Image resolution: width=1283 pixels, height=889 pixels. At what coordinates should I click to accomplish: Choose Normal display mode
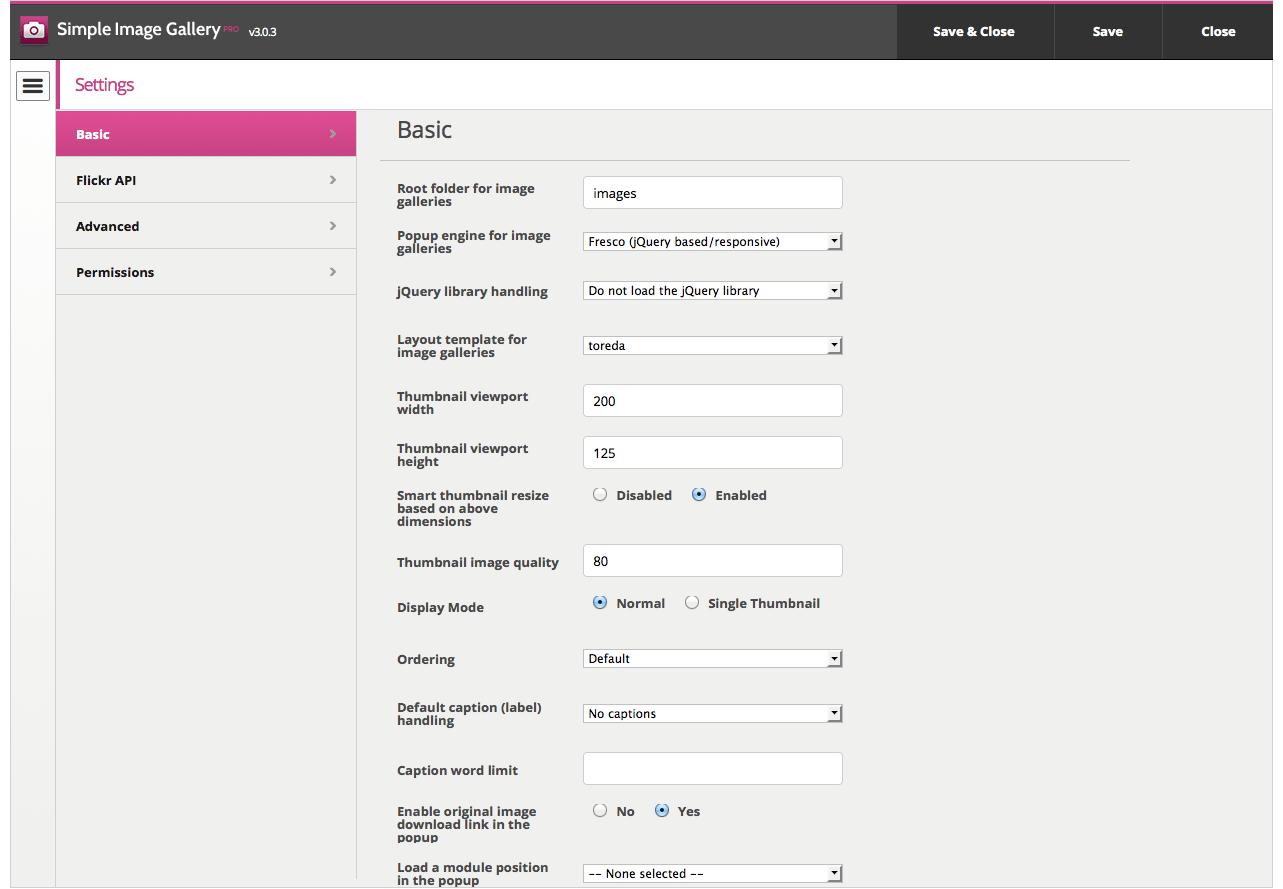(600, 602)
